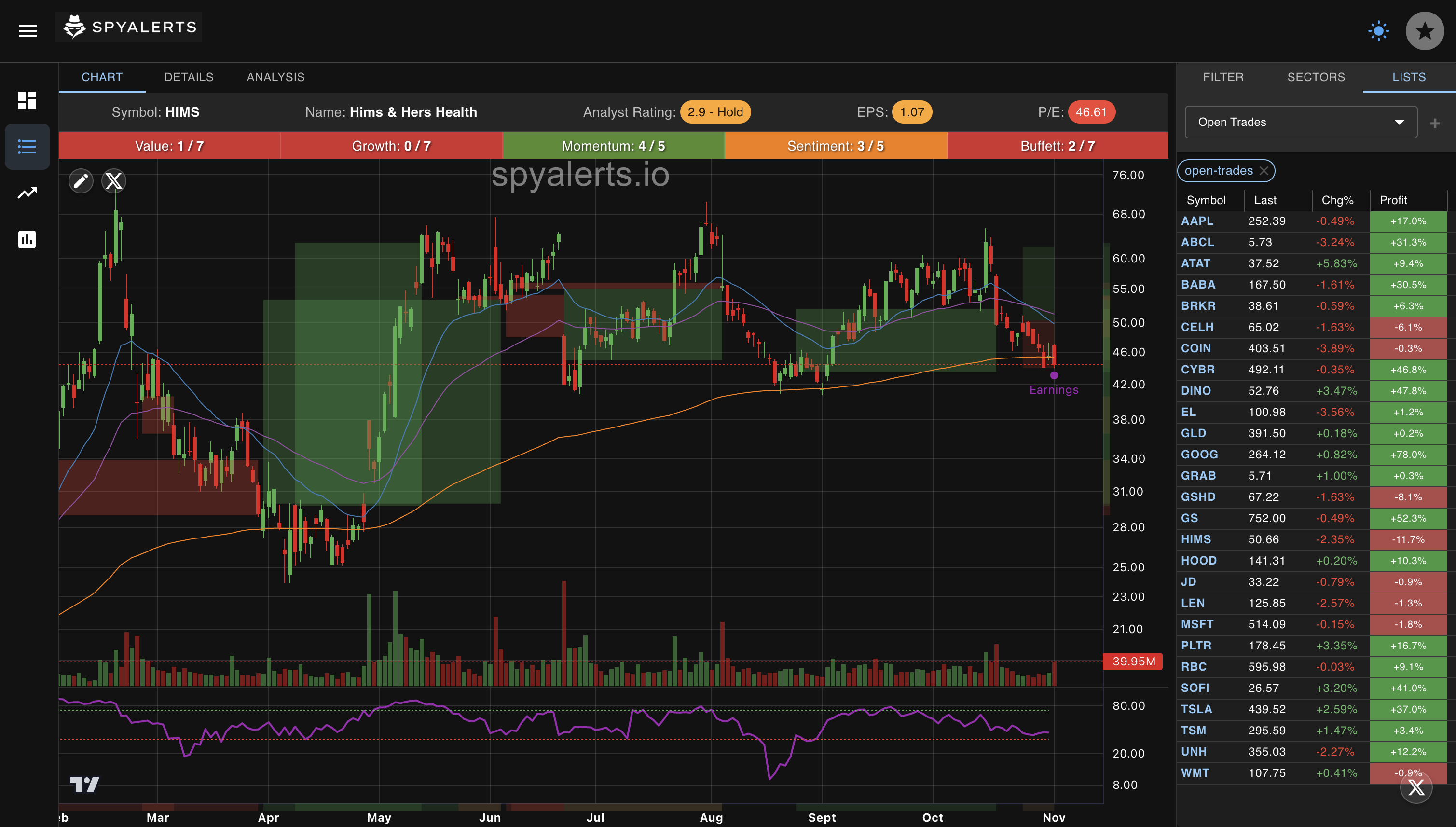Sort list by Profit column header
Viewport: 1456px width, 827px height.
coord(1393,200)
